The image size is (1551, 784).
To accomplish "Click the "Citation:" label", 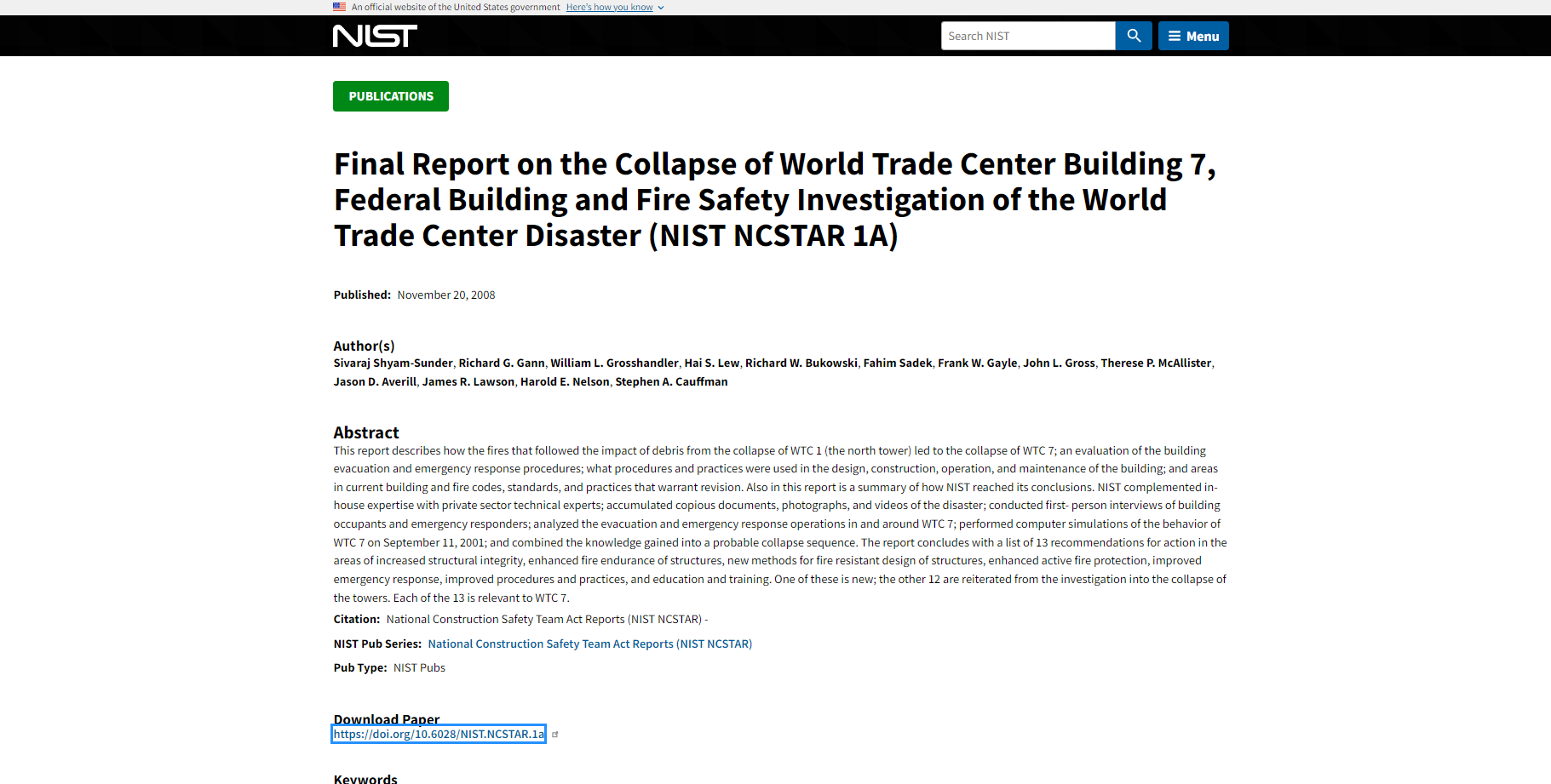I will 357,619.
